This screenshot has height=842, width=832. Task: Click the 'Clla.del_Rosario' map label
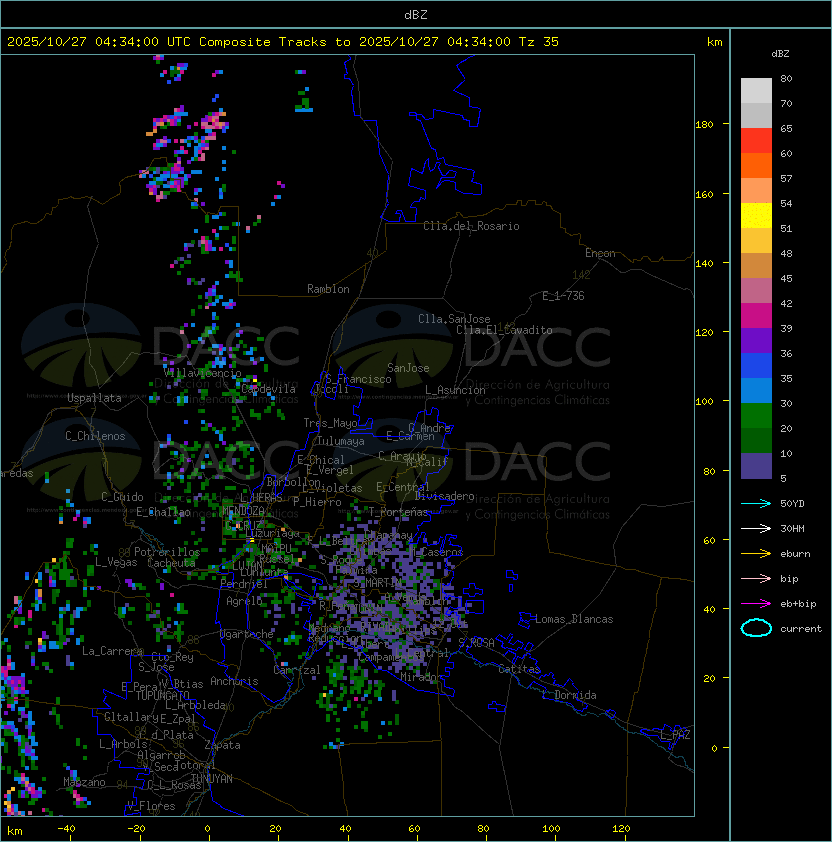471,226
